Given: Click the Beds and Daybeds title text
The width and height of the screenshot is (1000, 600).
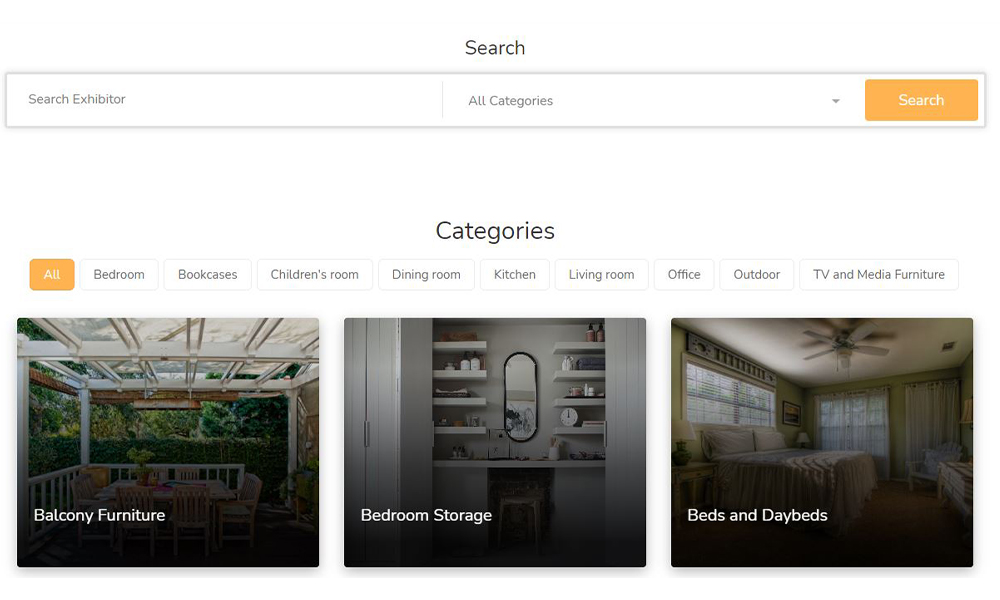Looking at the screenshot, I should coord(757,516).
